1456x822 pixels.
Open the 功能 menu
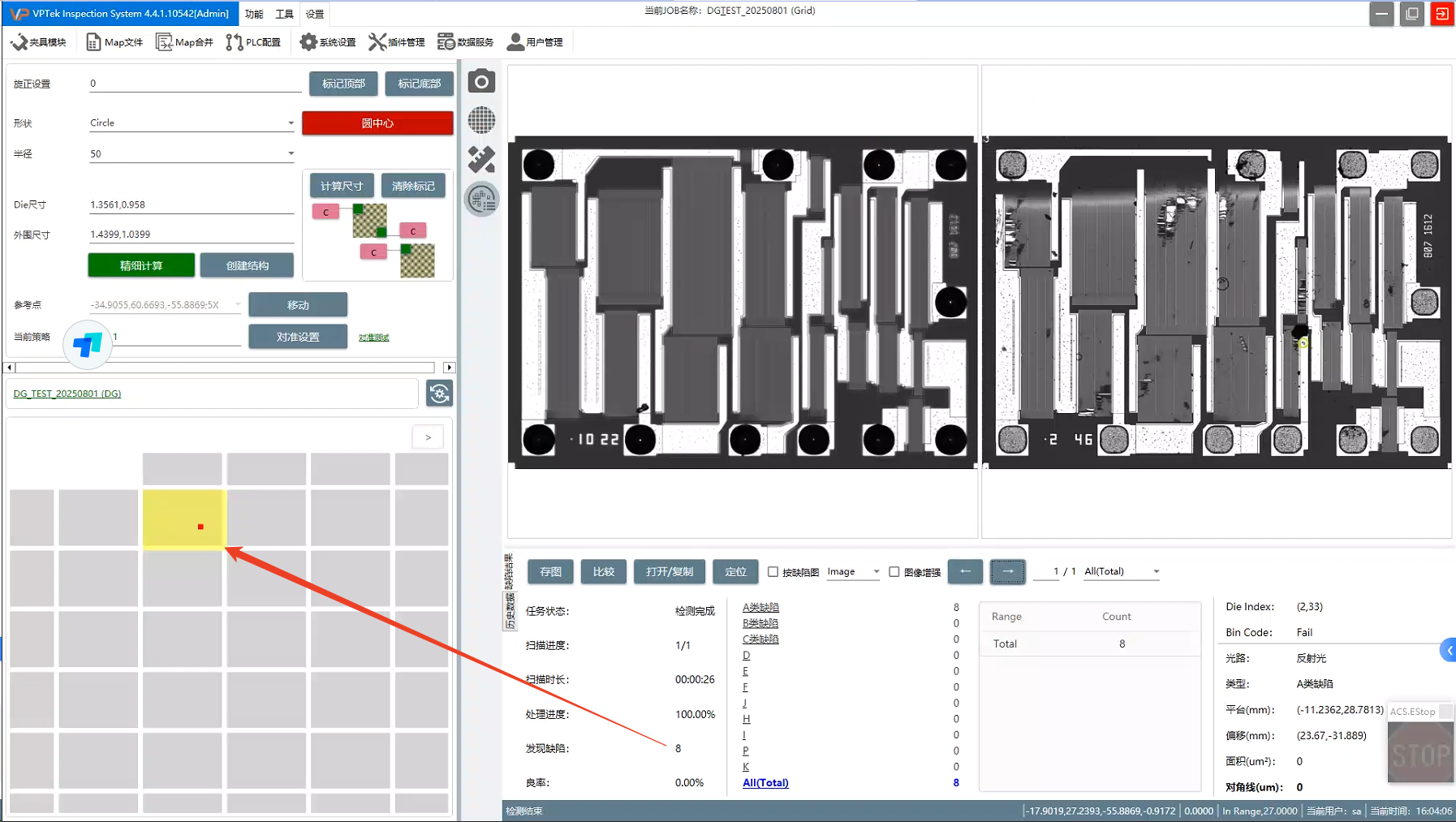coord(254,14)
